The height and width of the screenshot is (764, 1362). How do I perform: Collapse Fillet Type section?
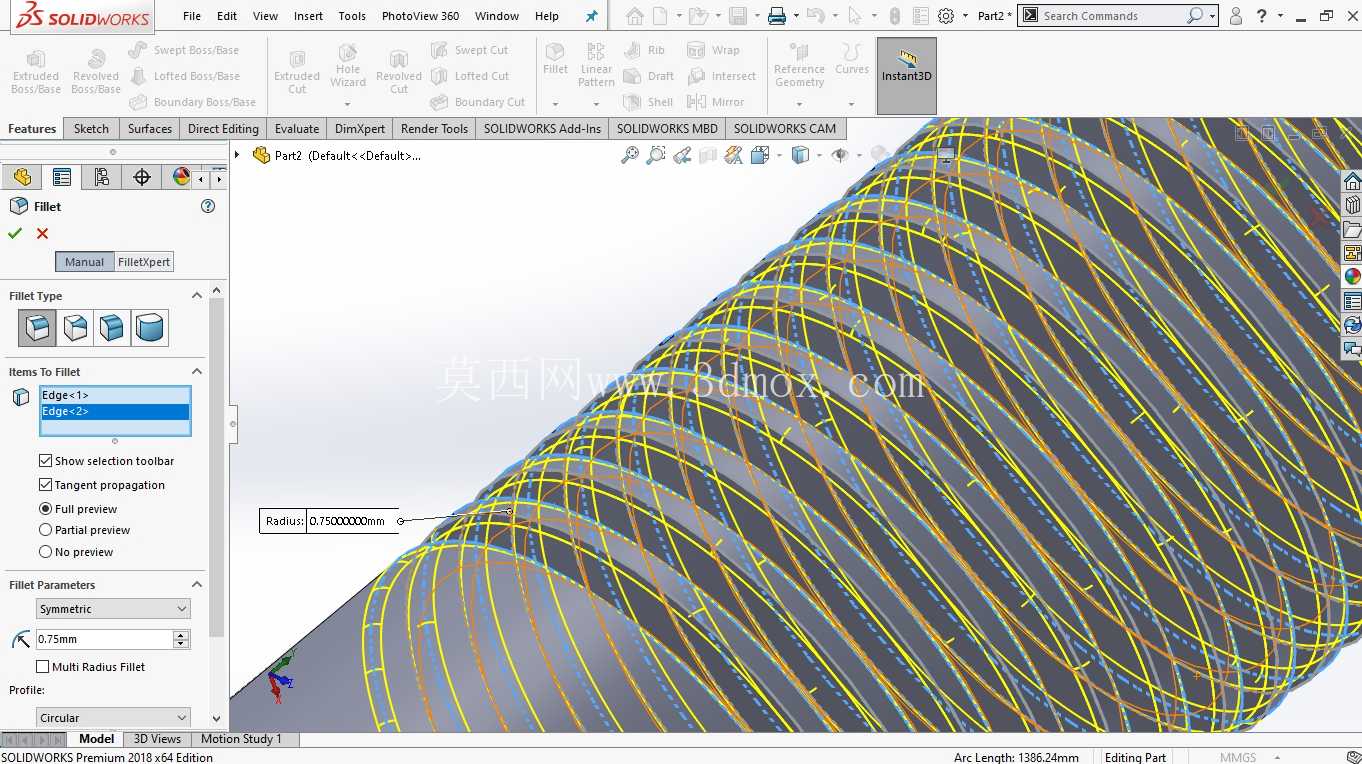197,296
